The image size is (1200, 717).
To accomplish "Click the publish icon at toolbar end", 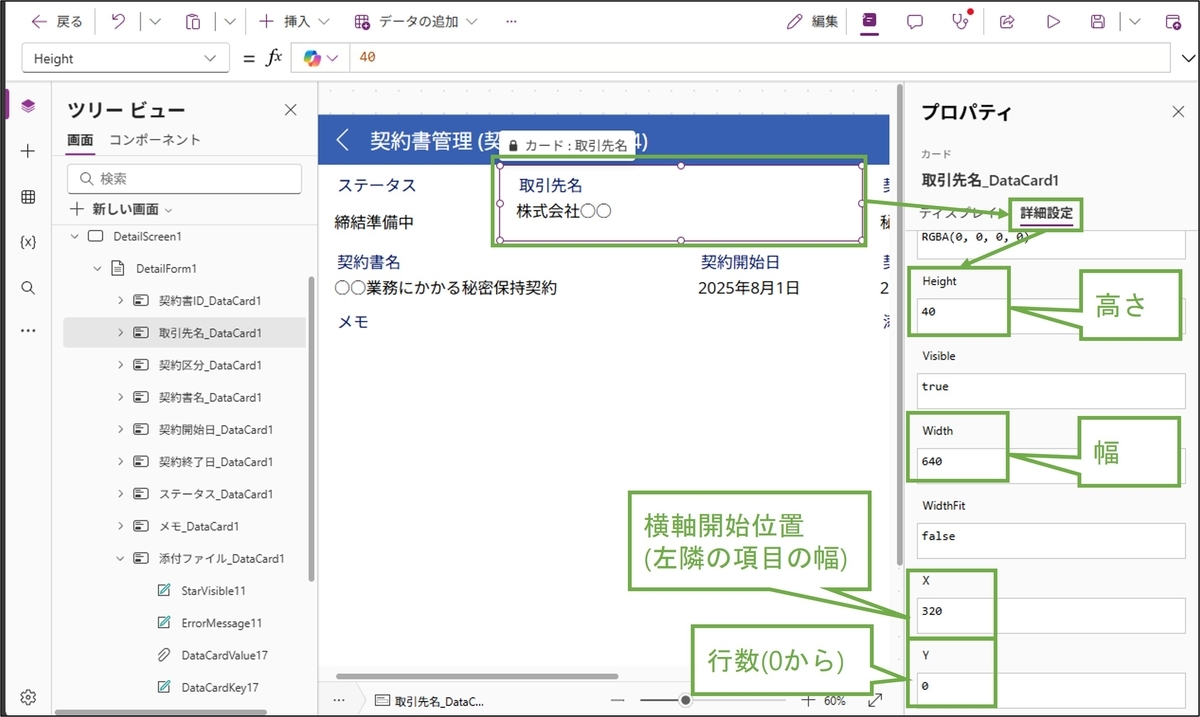I will coord(1173,21).
